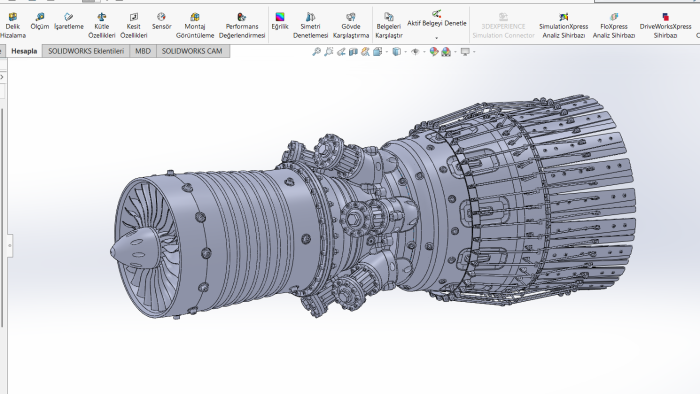Select the Ölçüm measure tool
The image size is (700, 394).
point(40,21)
